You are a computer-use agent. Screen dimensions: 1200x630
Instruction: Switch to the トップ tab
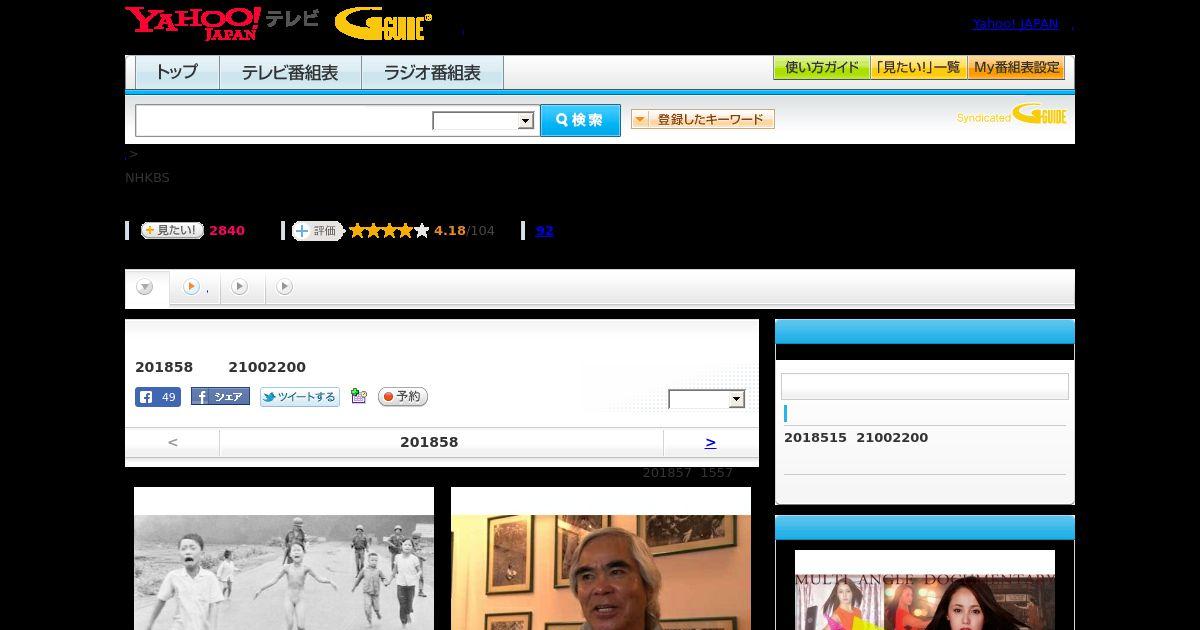tap(177, 72)
